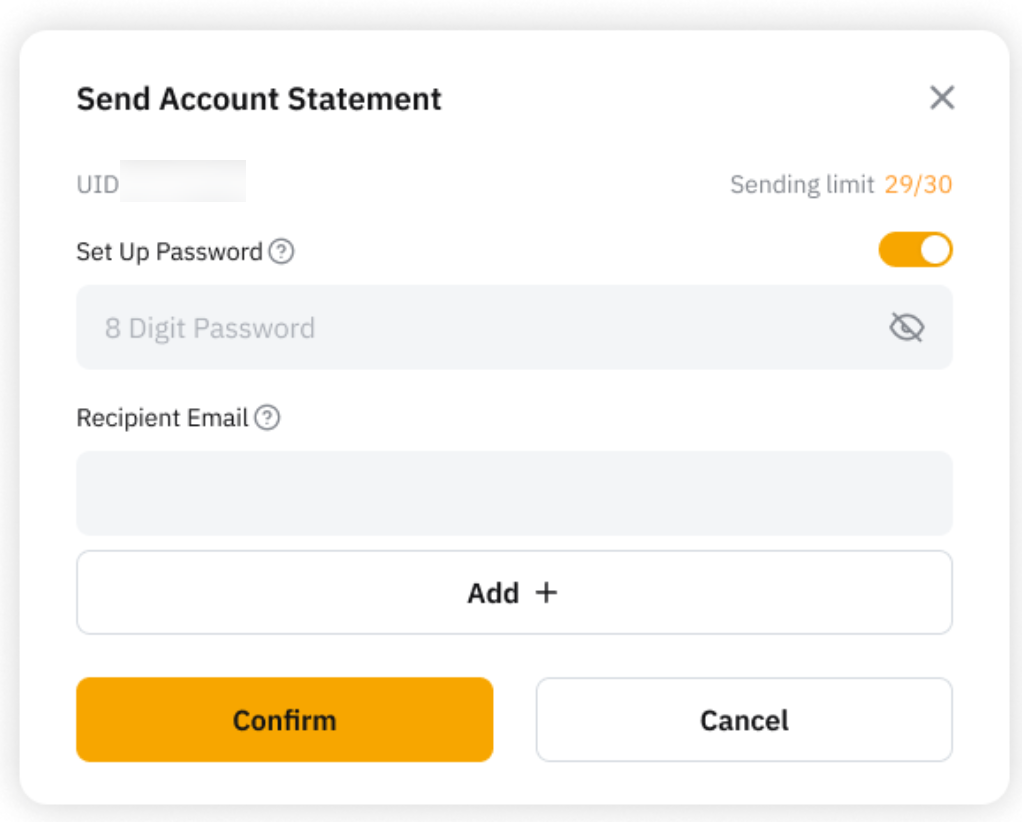Click the "Add" text label

pyautogui.click(x=493, y=593)
